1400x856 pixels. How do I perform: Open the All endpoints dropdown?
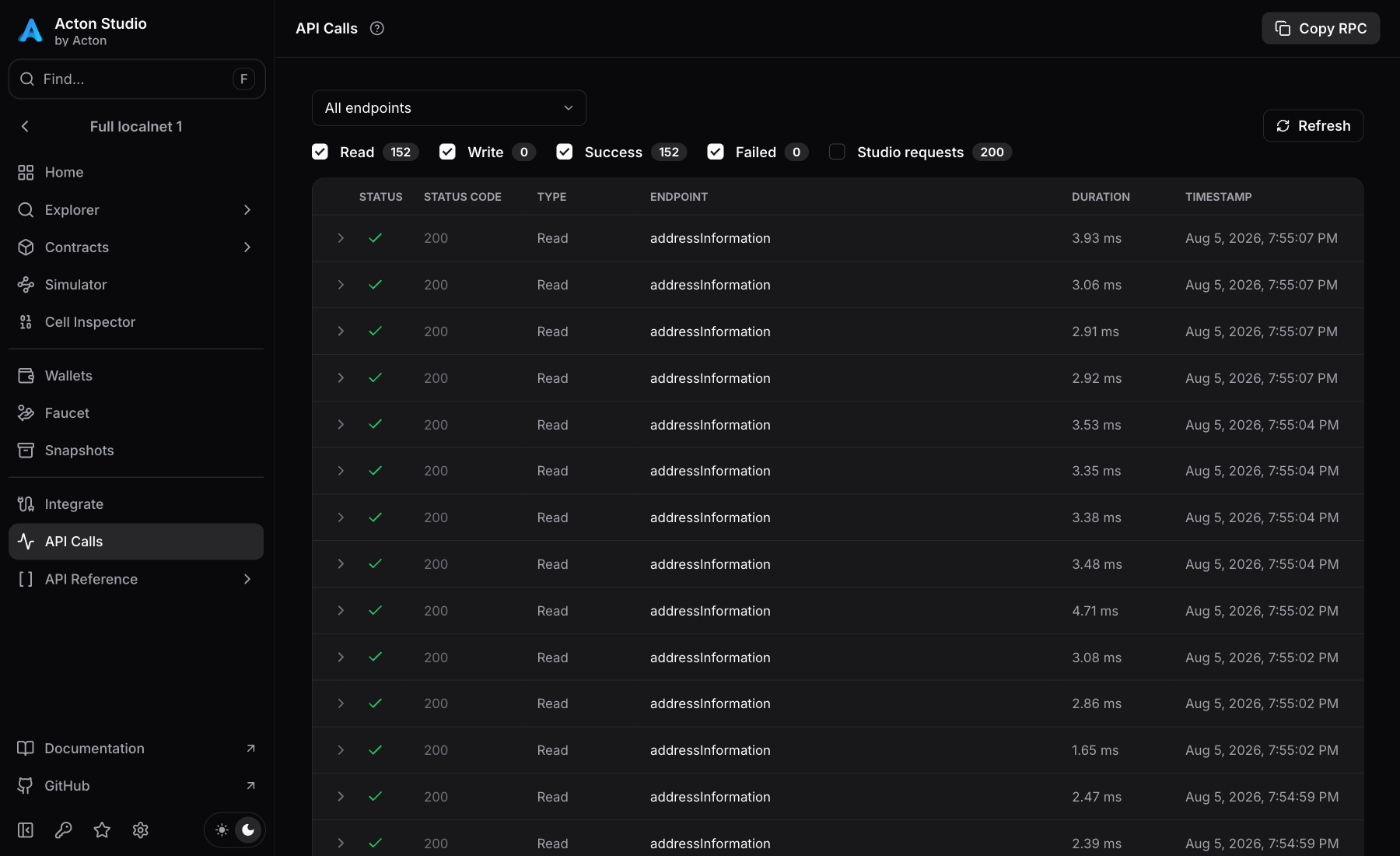(x=449, y=108)
